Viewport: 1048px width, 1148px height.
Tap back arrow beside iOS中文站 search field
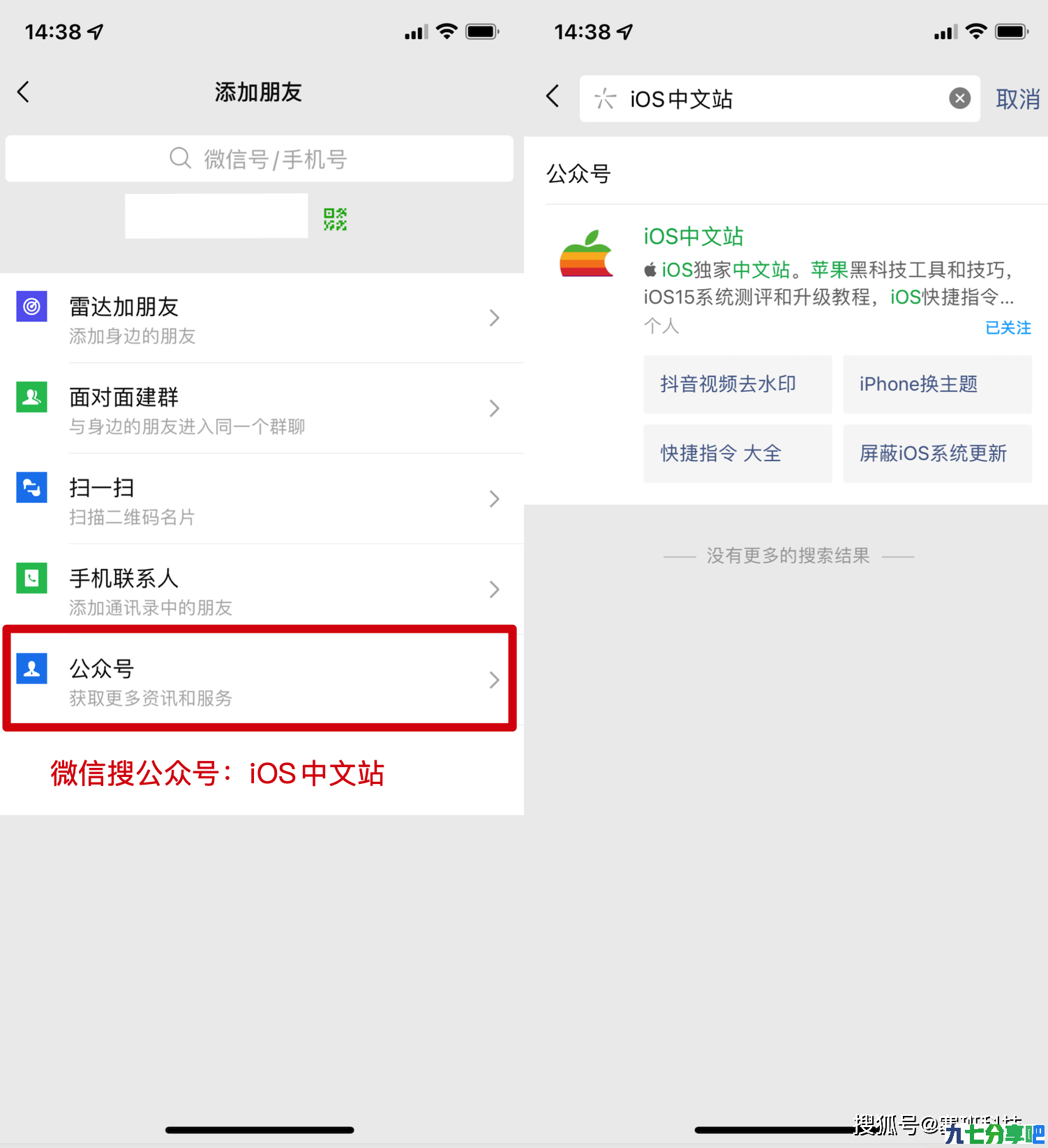click(x=553, y=96)
